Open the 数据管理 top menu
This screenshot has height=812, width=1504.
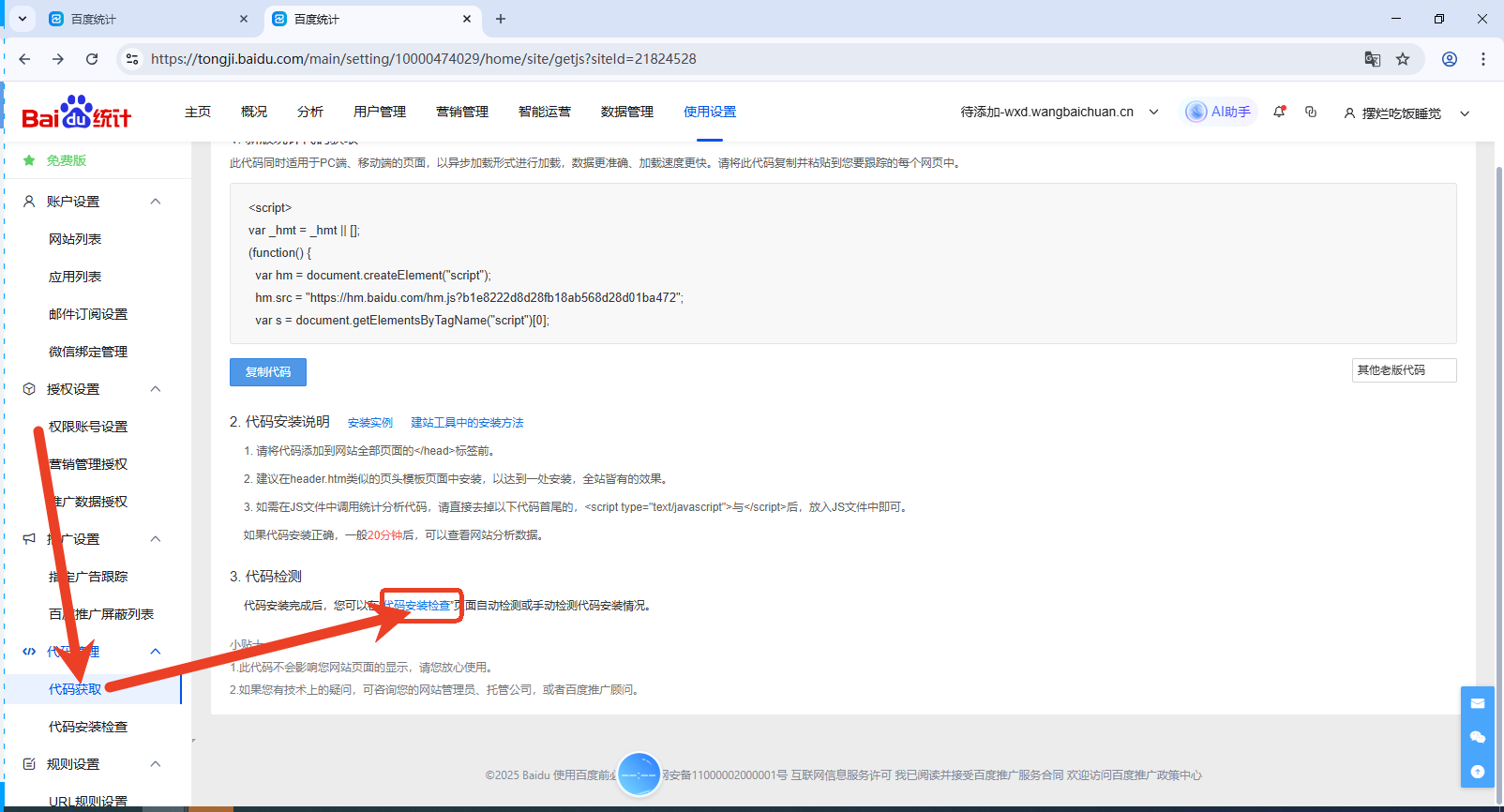pyautogui.click(x=626, y=112)
